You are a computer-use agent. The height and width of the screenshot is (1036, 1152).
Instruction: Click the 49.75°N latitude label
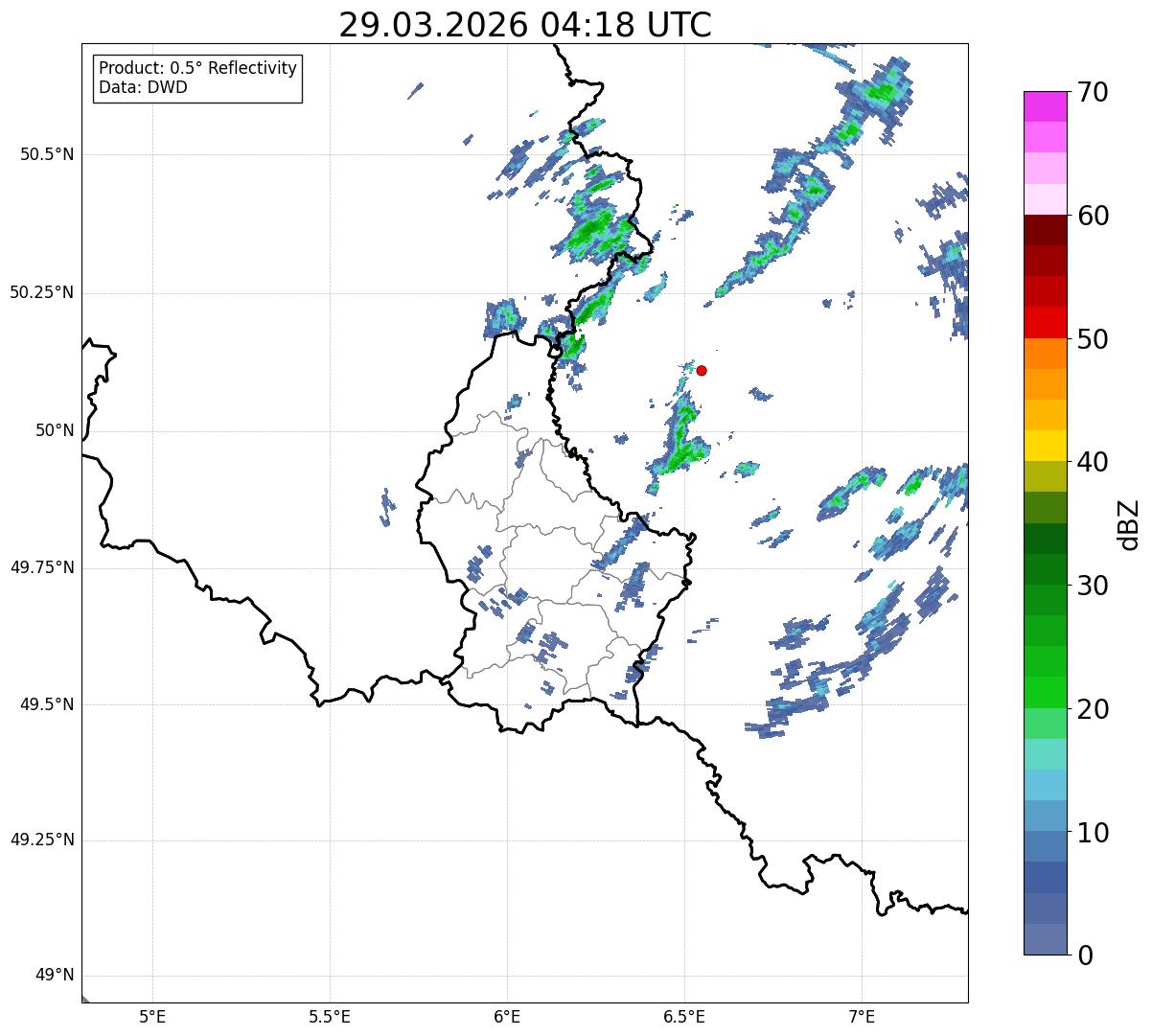click(x=41, y=567)
